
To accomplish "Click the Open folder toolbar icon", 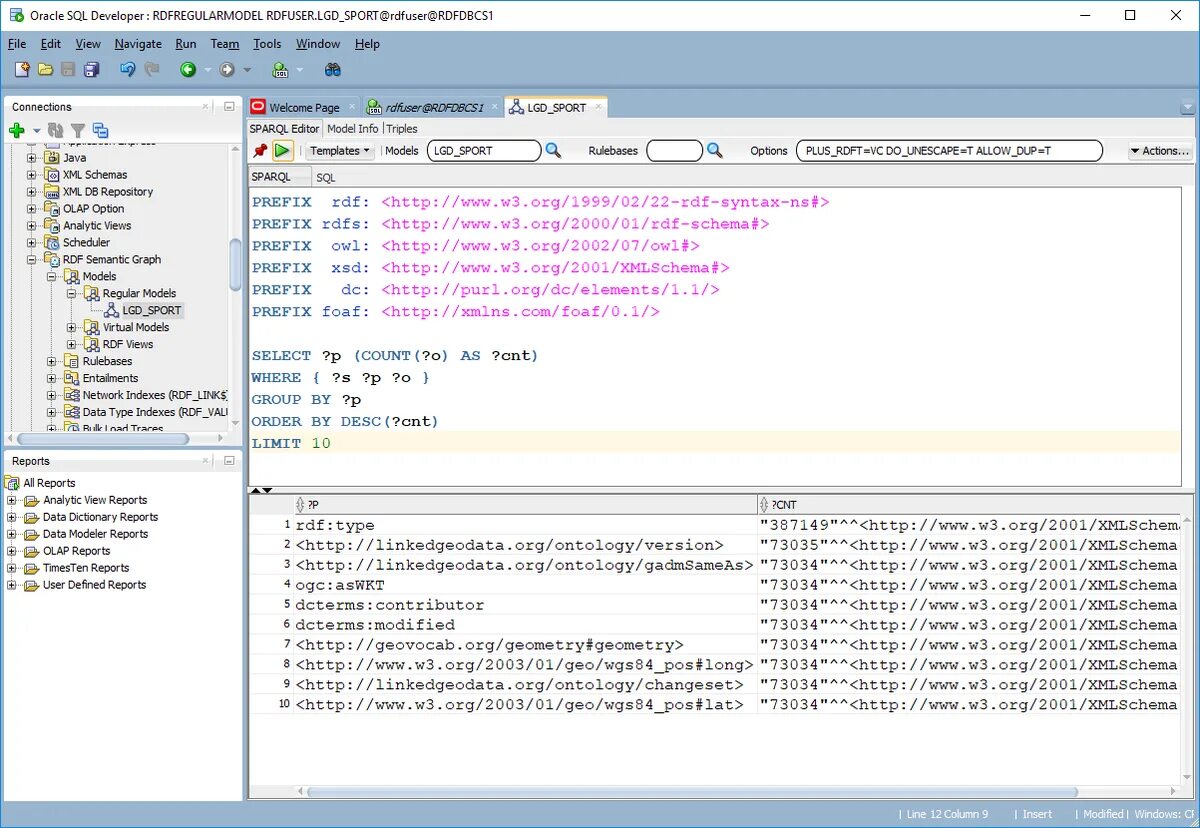I will pos(45,69).
